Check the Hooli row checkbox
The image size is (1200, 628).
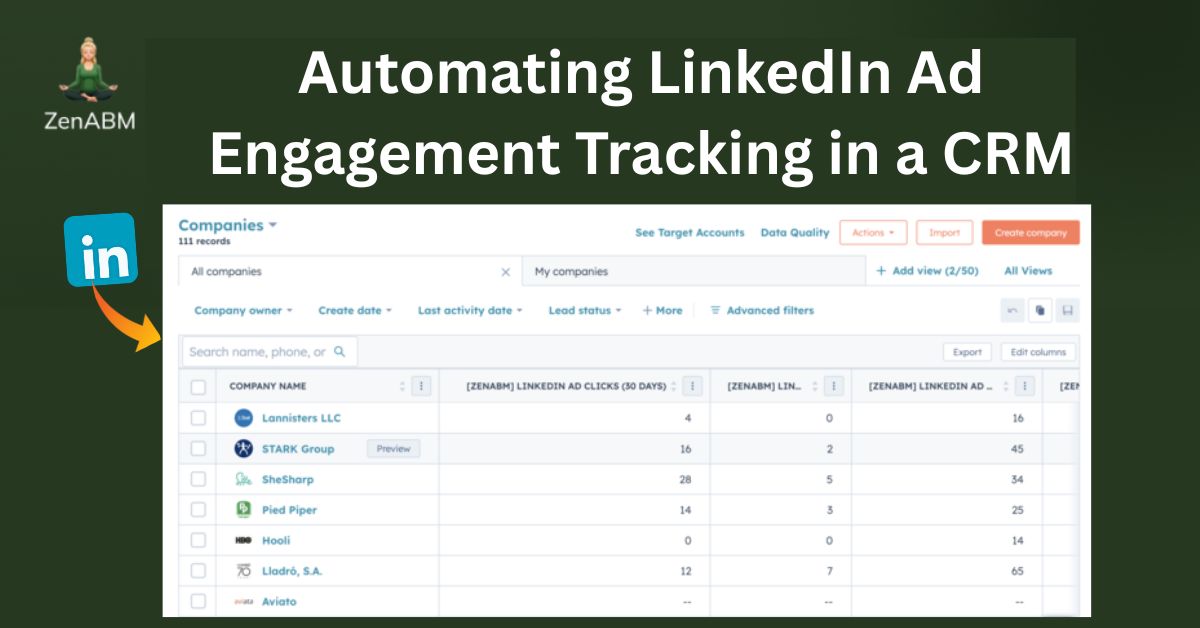198,540
